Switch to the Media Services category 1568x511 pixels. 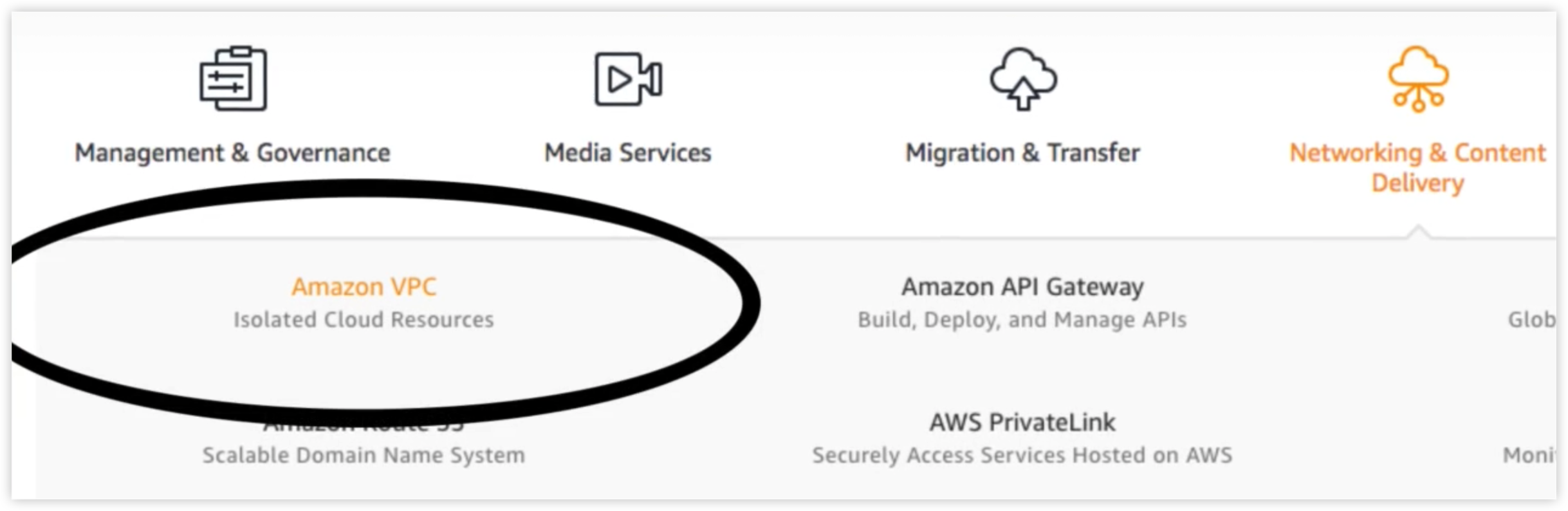click(x=628, y=153)
